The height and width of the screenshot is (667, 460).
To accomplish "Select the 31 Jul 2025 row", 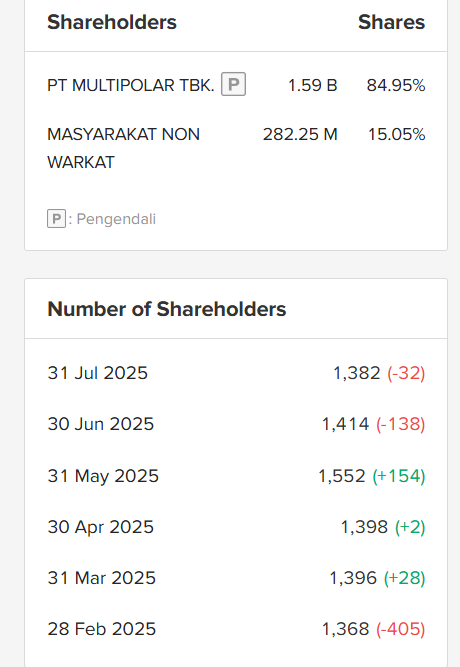I will (236, 373).
